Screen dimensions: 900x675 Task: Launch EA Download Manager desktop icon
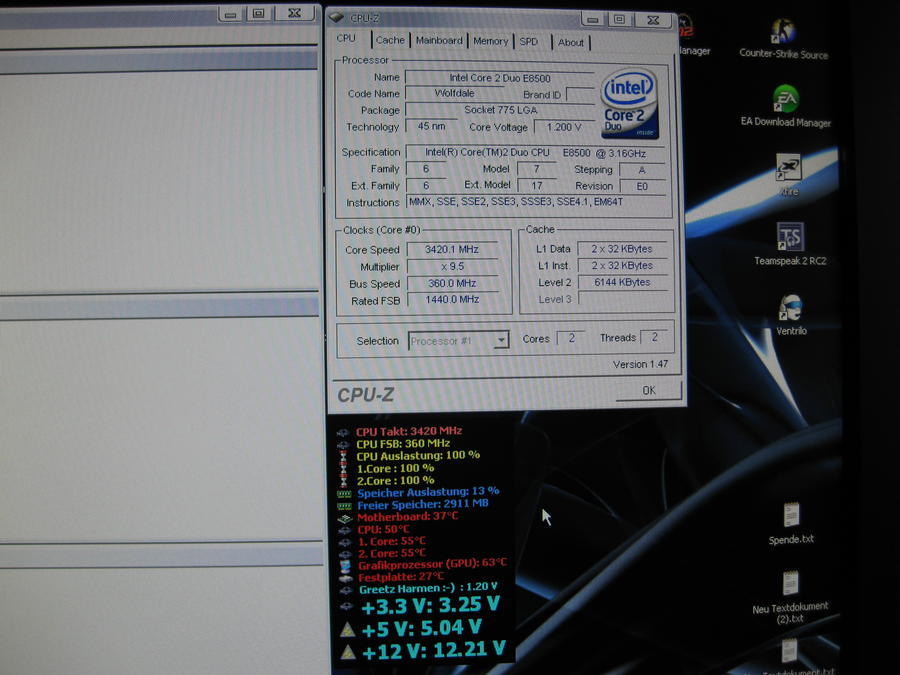[x=785, y=106]
